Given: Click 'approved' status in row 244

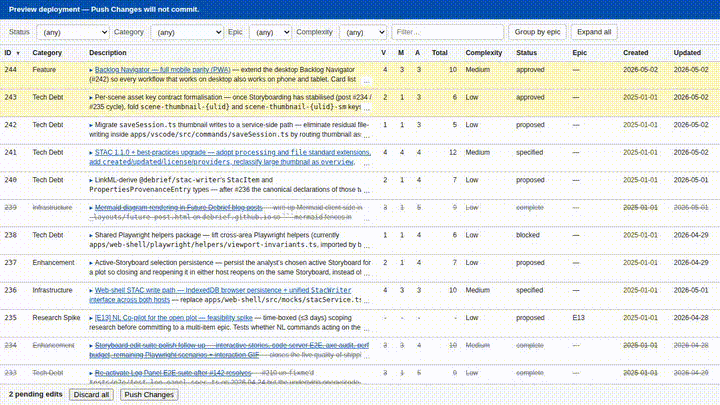Looking at the screenshot, I should coord(530,70).
